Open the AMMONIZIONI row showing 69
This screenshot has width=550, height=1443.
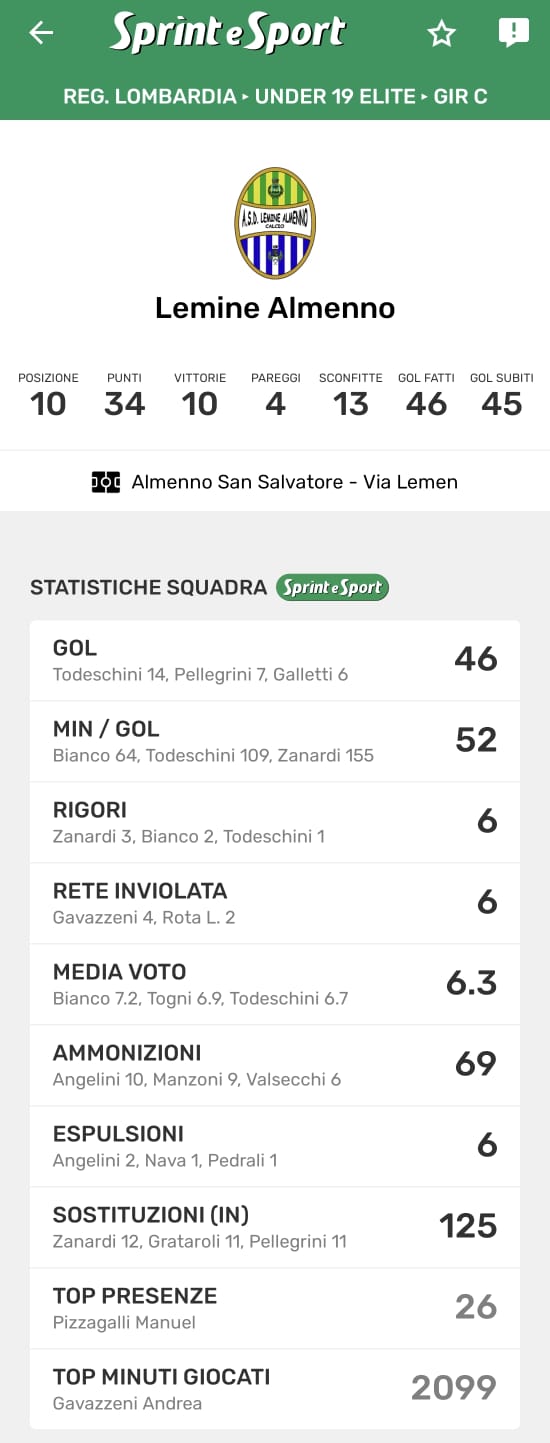coord(275,1065)
